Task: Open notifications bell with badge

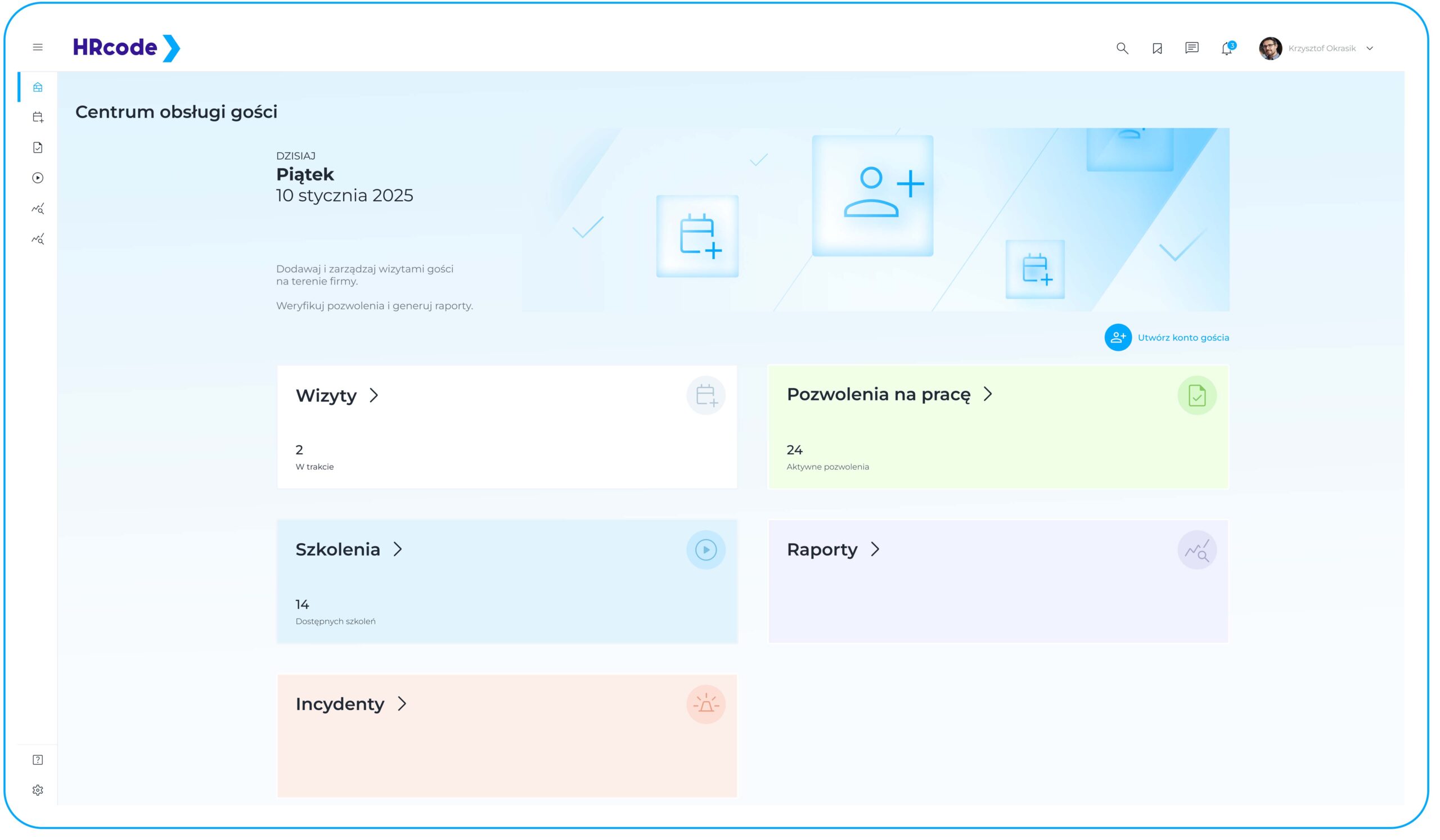Action: (1227, 48)
